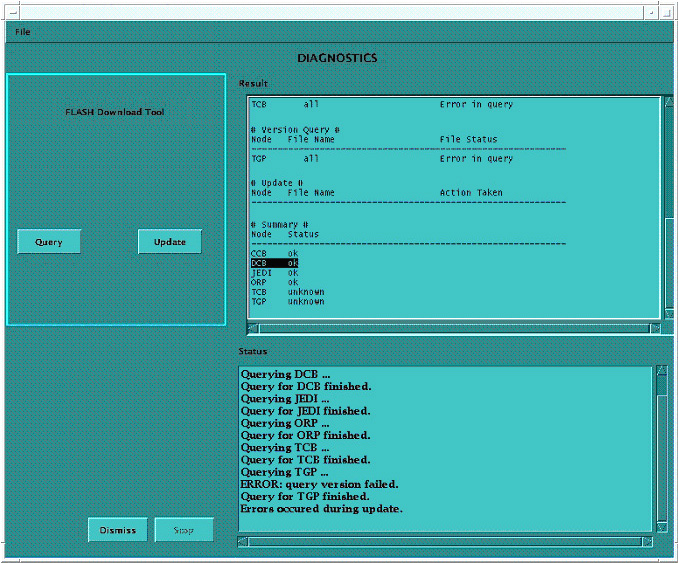Select the JEDI ok summary row
The height and width of the screenshot is (563, 678).
[x=274, y=273]
